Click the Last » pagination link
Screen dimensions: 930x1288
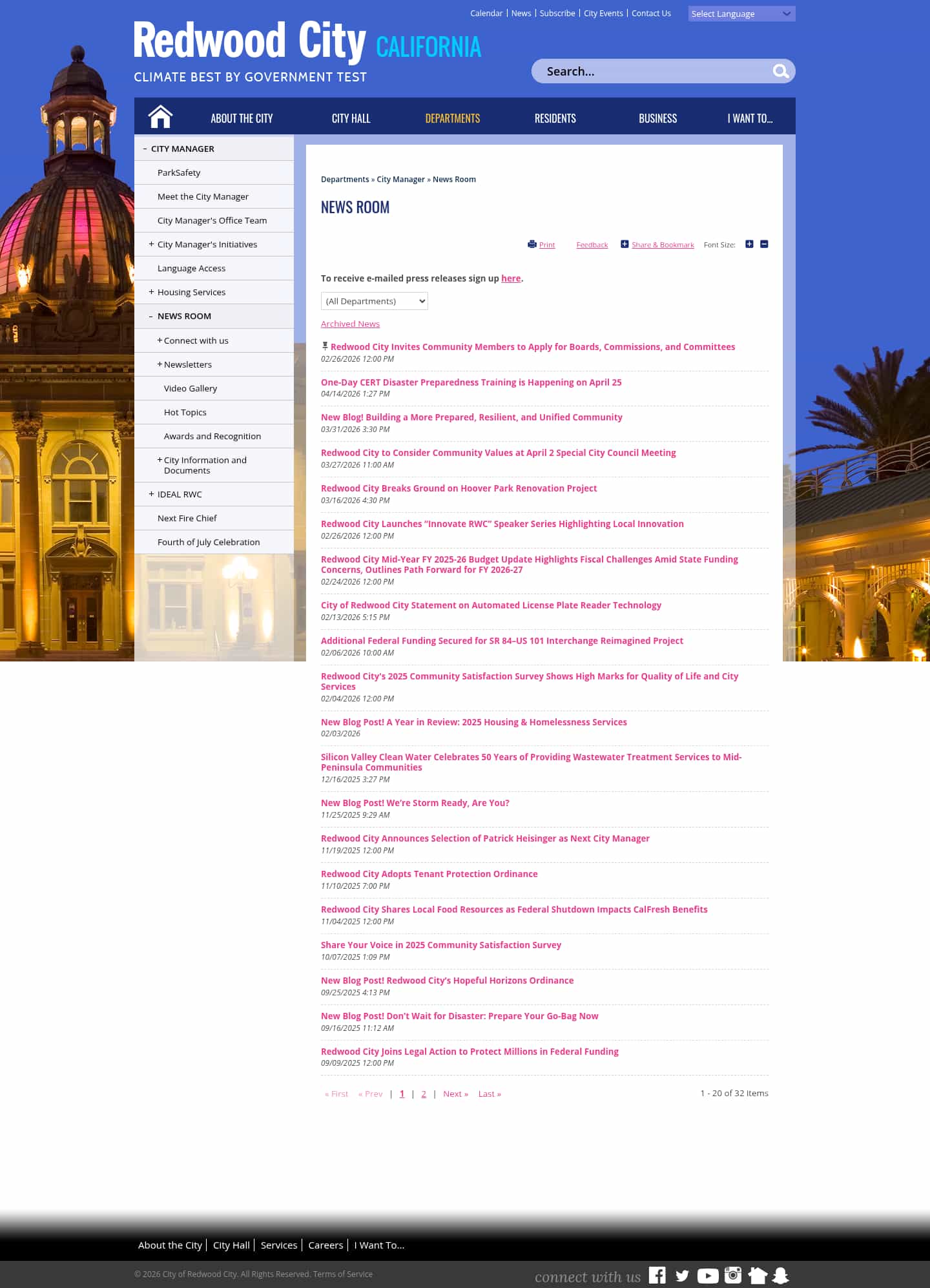[x=490, y=1094]
